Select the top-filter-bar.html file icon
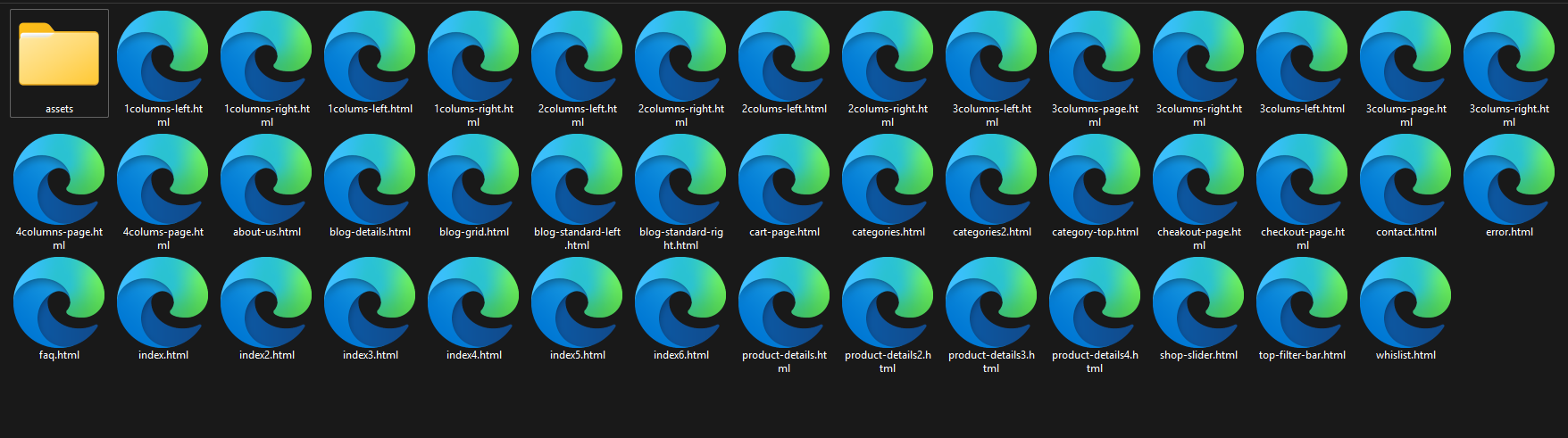Viewport: 1568px width, 438px height. 1302,302
